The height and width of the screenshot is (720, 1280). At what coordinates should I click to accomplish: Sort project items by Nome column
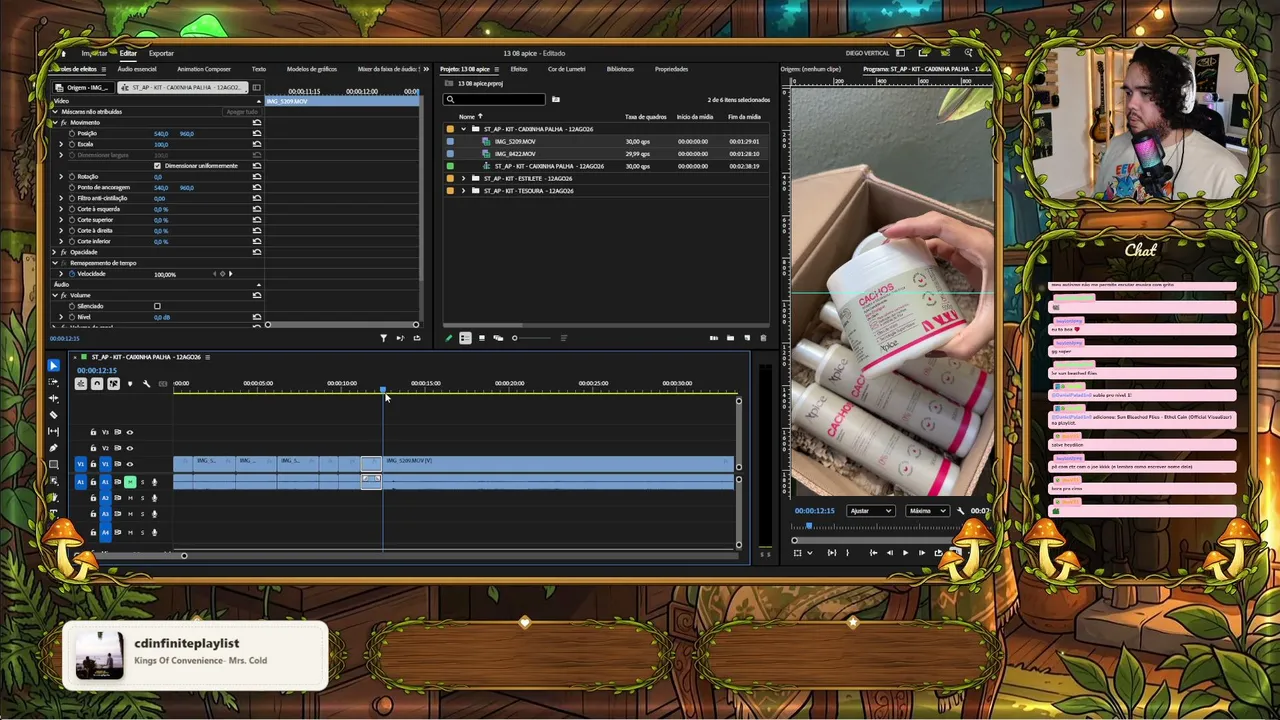pyautogui.click(x=467, y=117)
